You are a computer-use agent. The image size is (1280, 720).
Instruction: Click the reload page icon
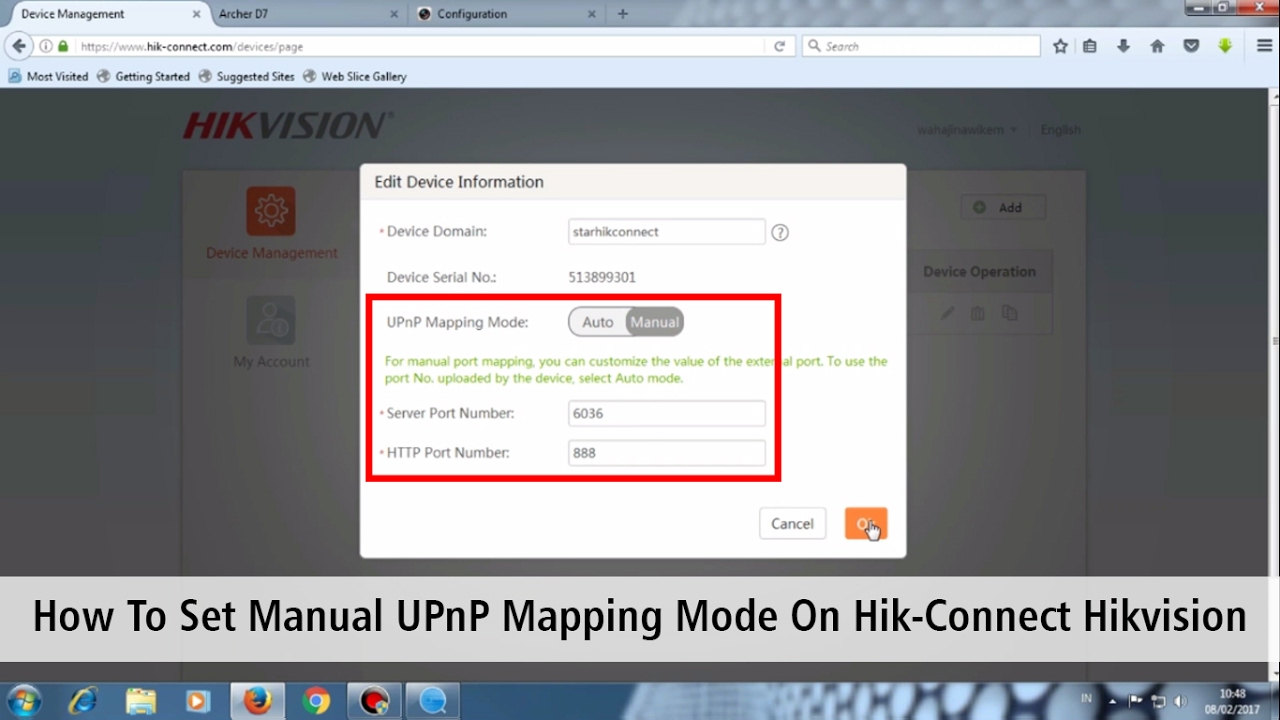click(x=779, y=46)
